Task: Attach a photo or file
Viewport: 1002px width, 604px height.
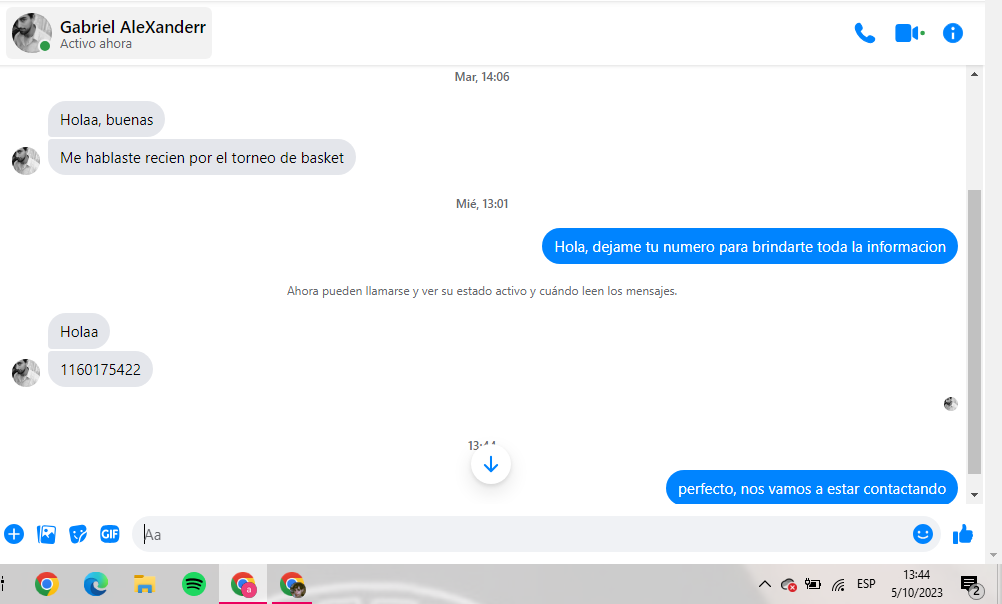Action: click(47, 534)
